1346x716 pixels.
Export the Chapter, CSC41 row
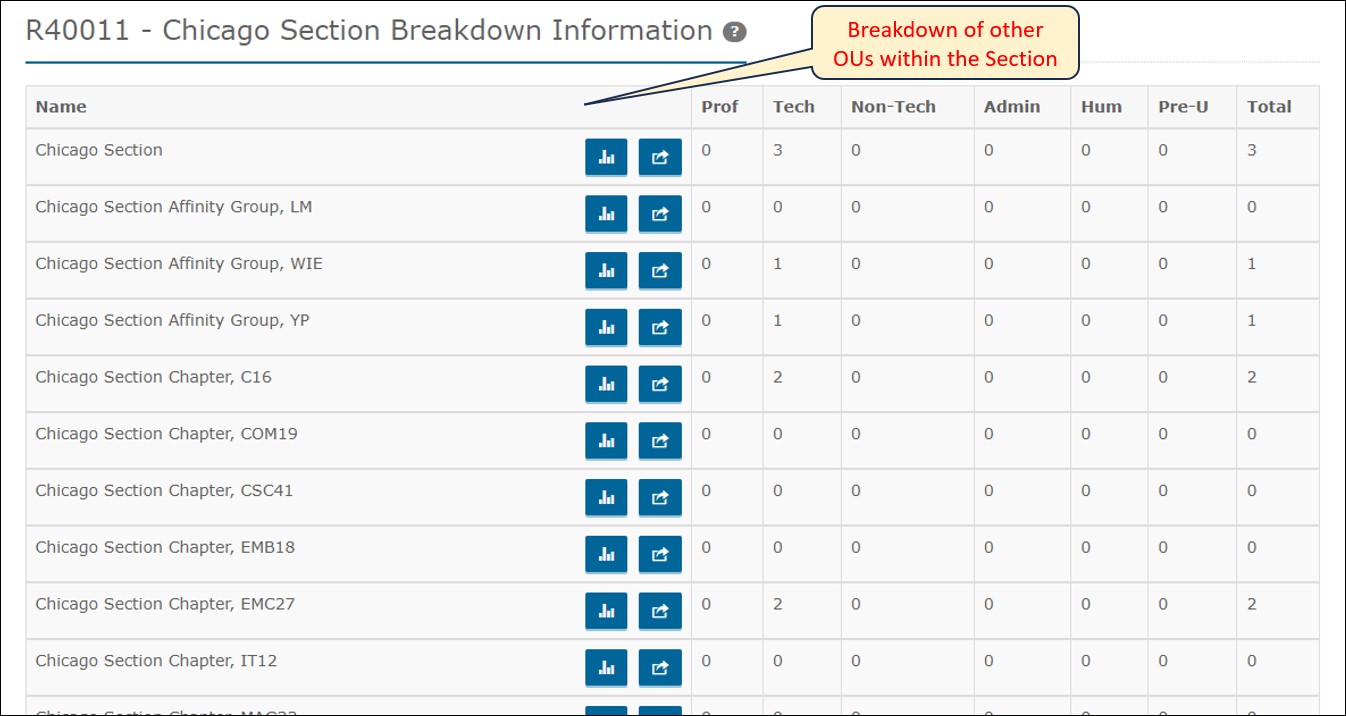(x=660, y=498)
